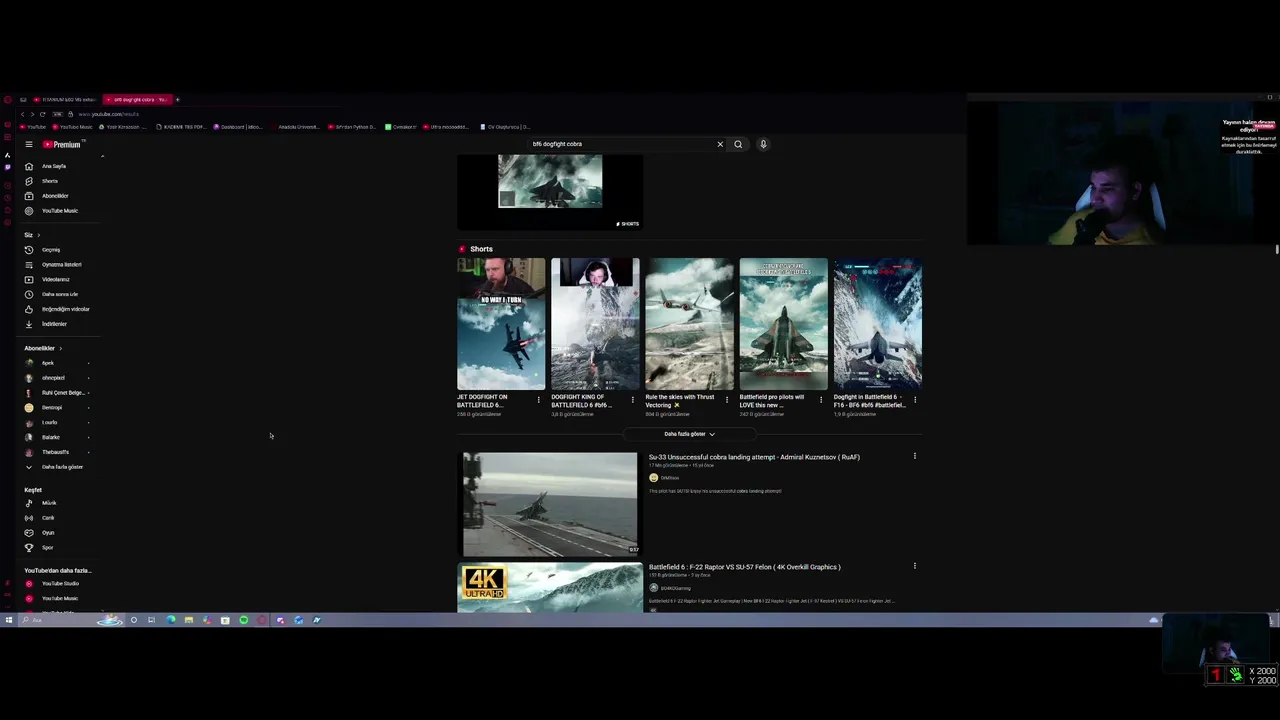Open Daha sonra izle list
Screen dimensions: 1280x720
(62, 294)
